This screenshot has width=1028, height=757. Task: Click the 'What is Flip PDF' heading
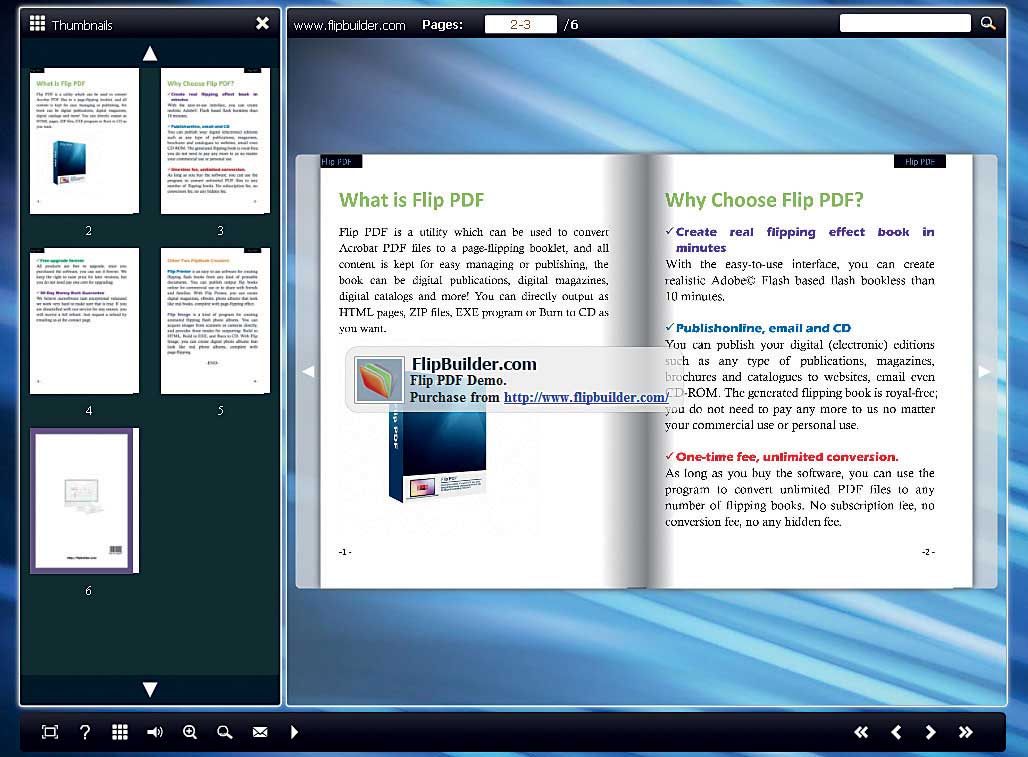(412, 200)
